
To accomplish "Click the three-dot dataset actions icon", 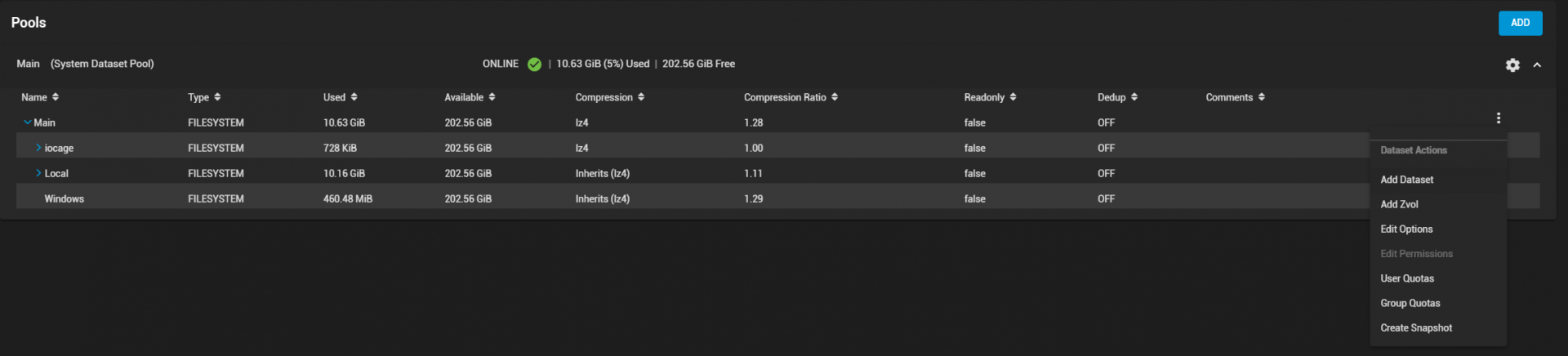I will (1498, 118).
